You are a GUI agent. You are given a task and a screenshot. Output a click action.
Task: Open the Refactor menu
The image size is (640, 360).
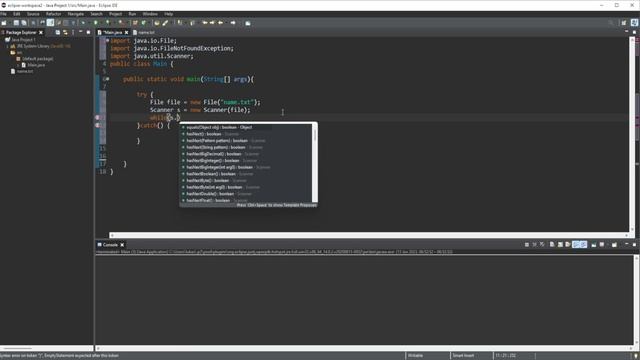pos(53,14)
